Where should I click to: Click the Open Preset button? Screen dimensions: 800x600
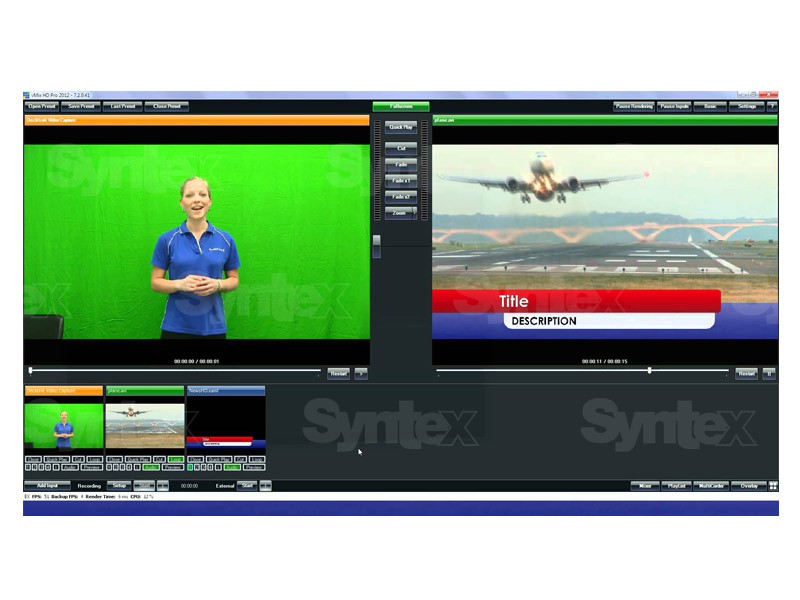point(42,106)
